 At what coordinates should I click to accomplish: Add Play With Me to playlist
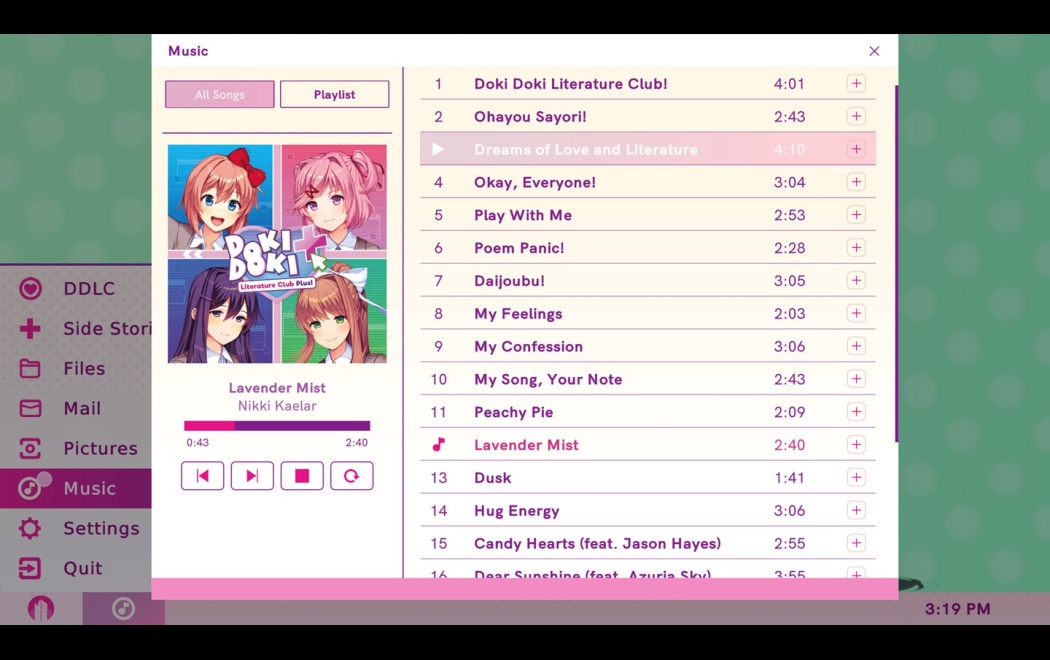(856, 215)
